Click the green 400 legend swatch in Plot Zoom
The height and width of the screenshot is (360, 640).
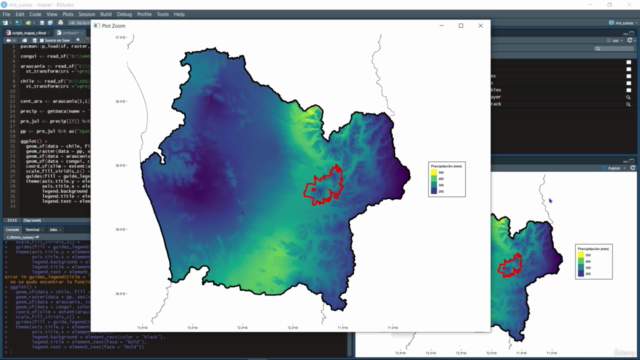tap(434, 179)
